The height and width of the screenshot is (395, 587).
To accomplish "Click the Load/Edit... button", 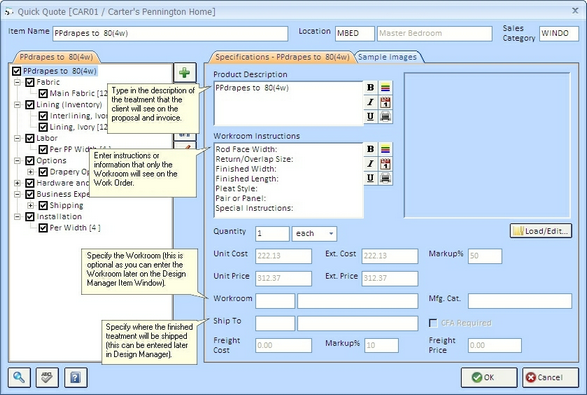I will (541, 231).
